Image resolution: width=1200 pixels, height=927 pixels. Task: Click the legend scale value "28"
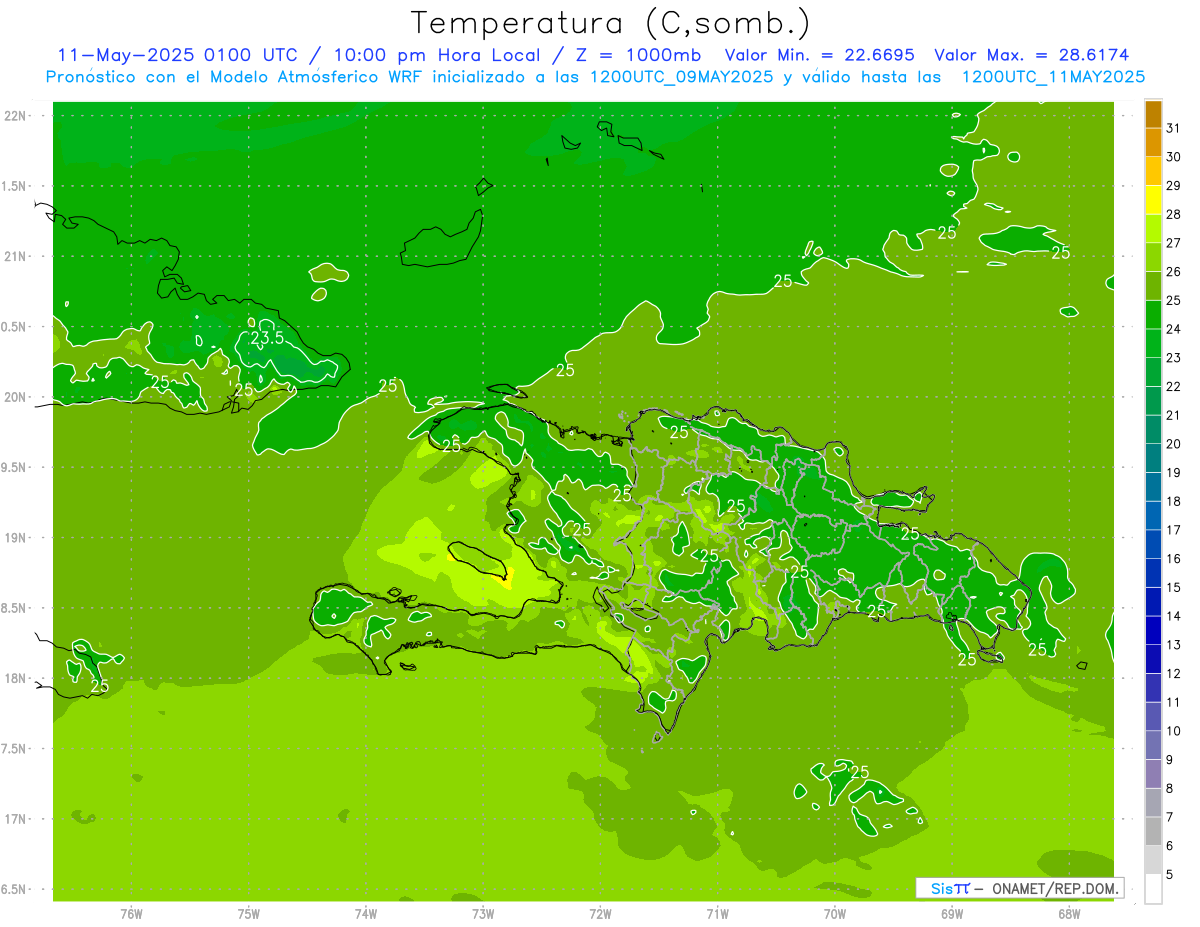(x=1174, y=214)
